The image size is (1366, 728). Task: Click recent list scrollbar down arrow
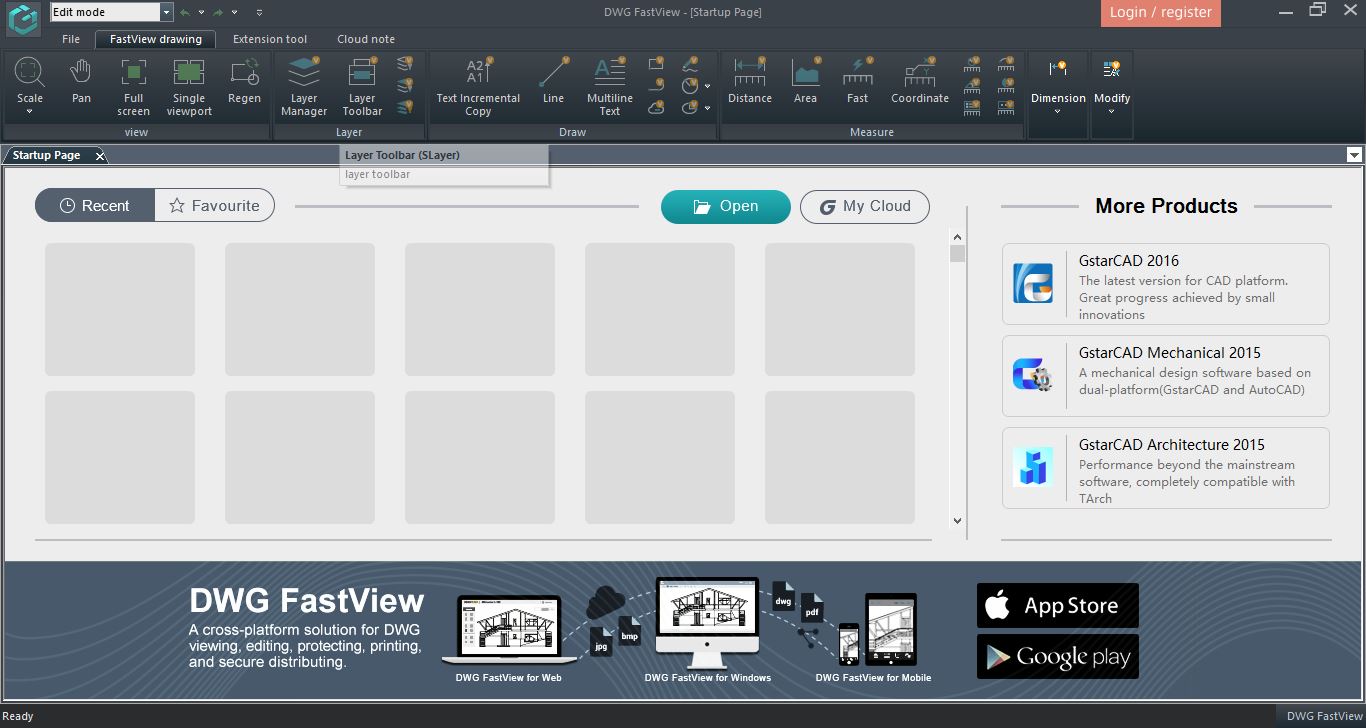(x=957, y=520)
